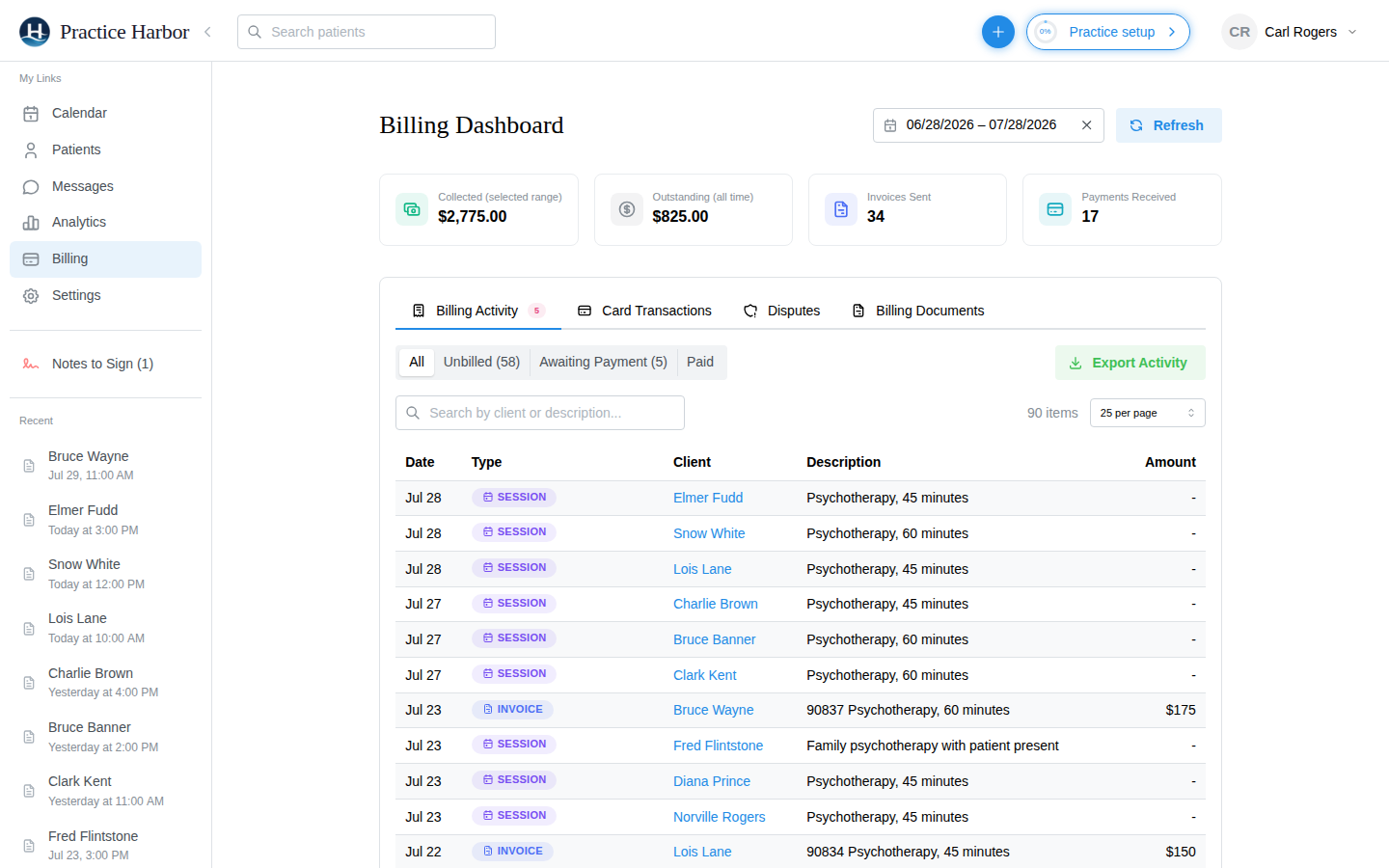Open Notes to Sign (1)
The width and height of the screenshot is (1389, 868).
105,365
